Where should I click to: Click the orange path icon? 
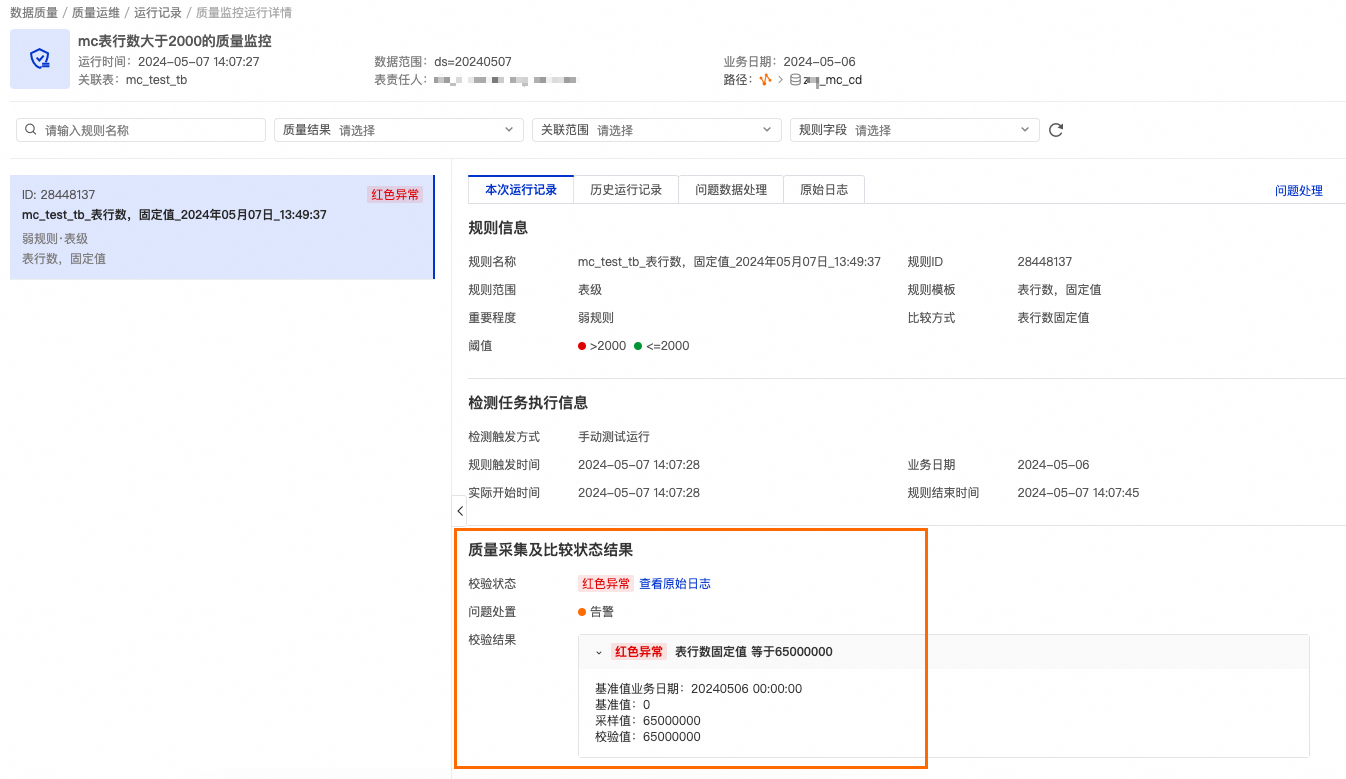[765, 80]
